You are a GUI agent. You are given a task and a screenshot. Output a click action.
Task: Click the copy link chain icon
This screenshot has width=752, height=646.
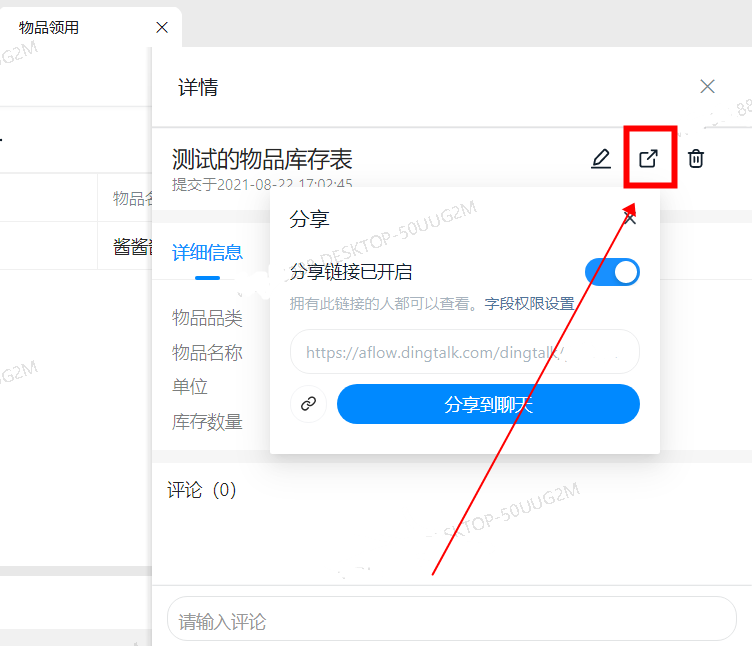308,404
